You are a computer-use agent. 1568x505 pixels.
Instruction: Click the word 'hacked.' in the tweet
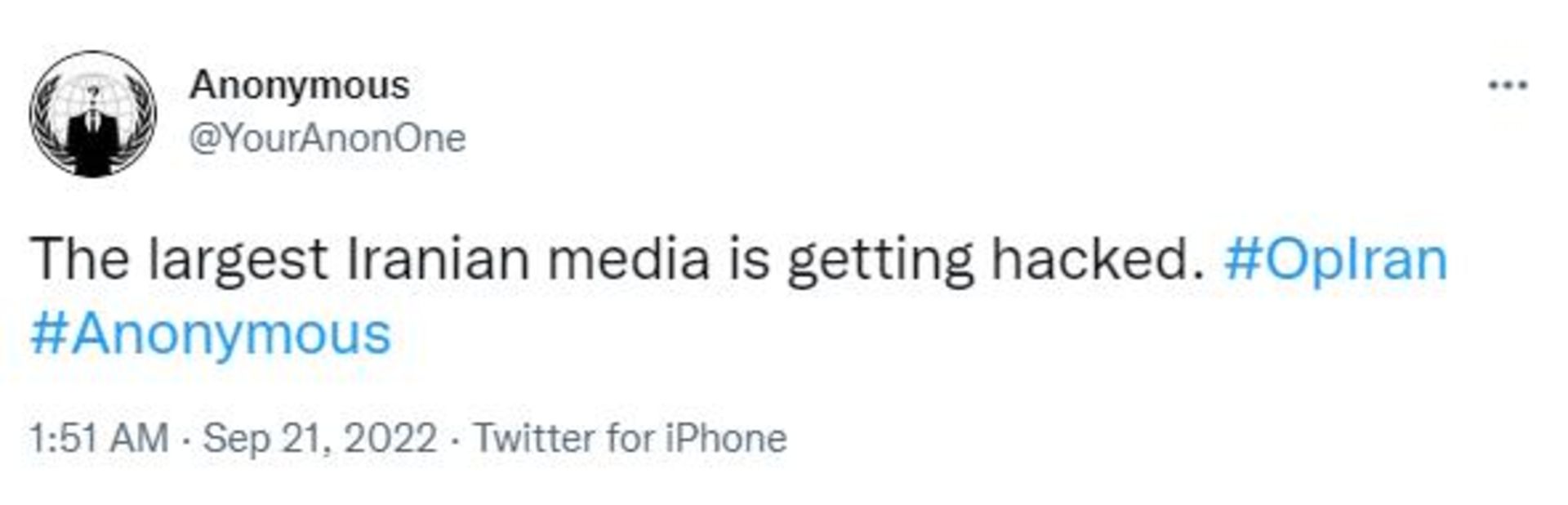(x=1098, y=259)
